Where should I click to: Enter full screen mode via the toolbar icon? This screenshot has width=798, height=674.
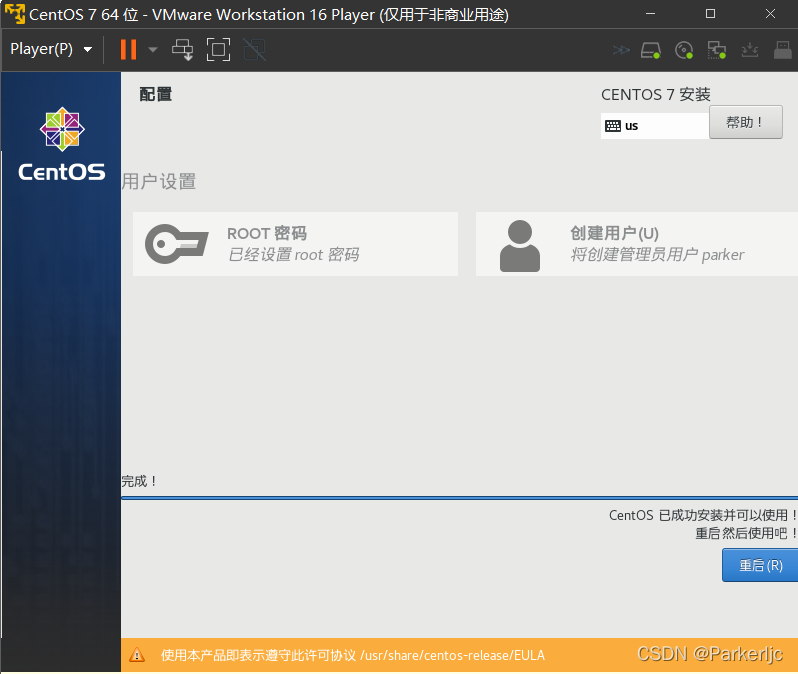click(x=218, y=49)
